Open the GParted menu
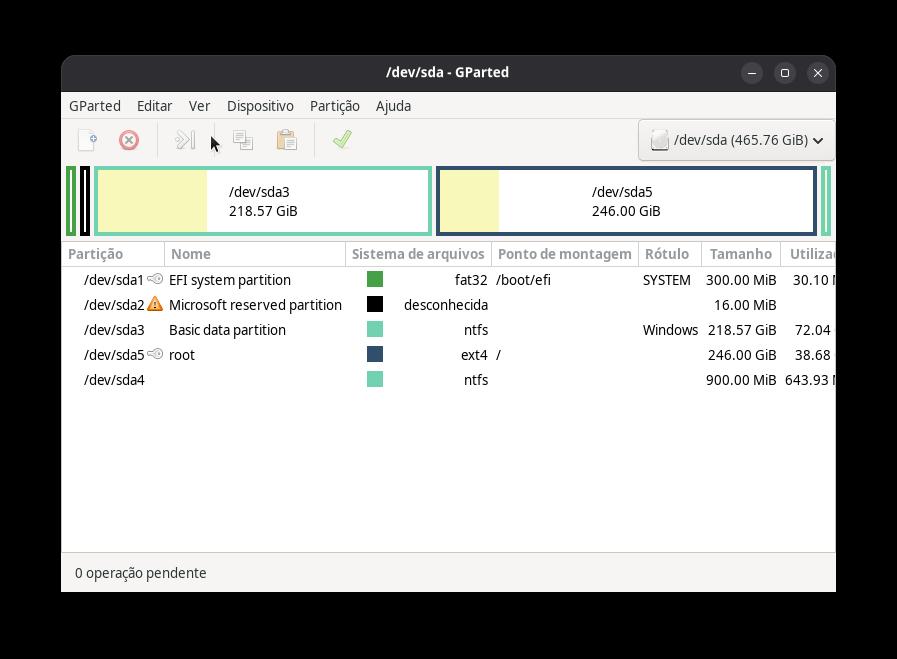The width and height of the screenshot is (897, 659). click(x=95, y=106)
